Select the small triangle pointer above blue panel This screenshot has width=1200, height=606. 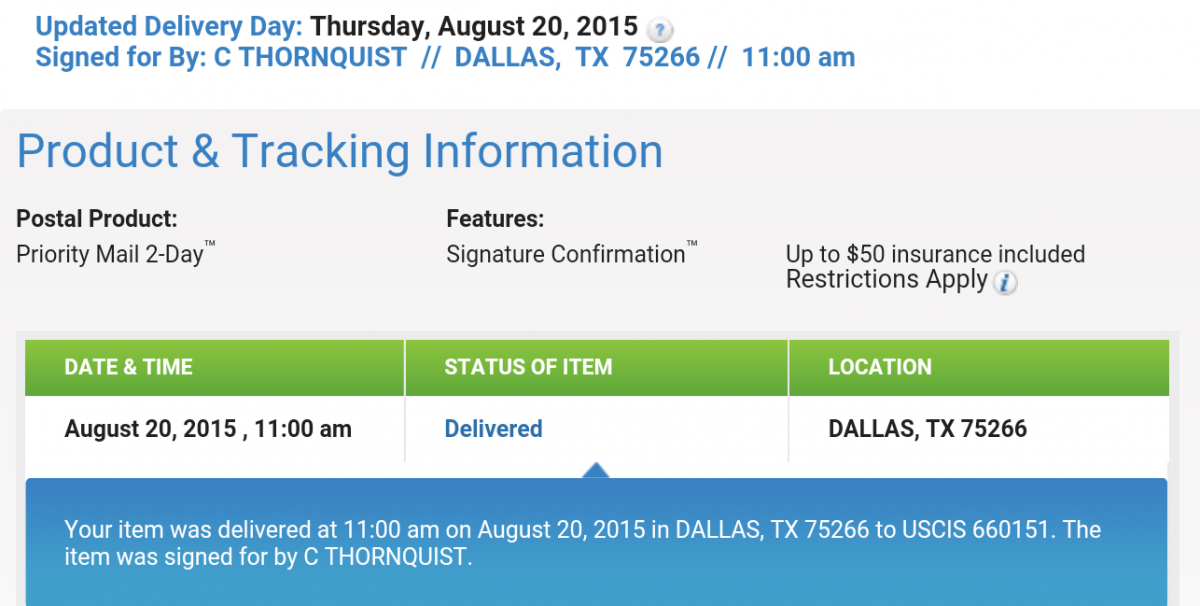tap(596, 470)
